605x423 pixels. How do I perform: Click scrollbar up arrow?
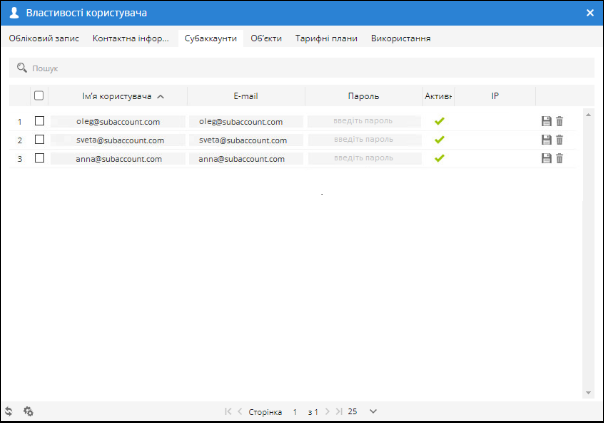pyautogui.click(x=588, y=114)
